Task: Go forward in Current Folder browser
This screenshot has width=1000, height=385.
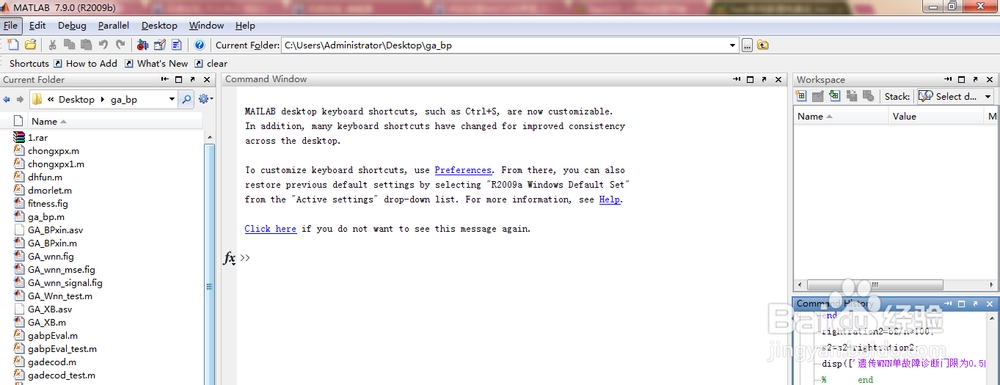Action: [20, 99]
